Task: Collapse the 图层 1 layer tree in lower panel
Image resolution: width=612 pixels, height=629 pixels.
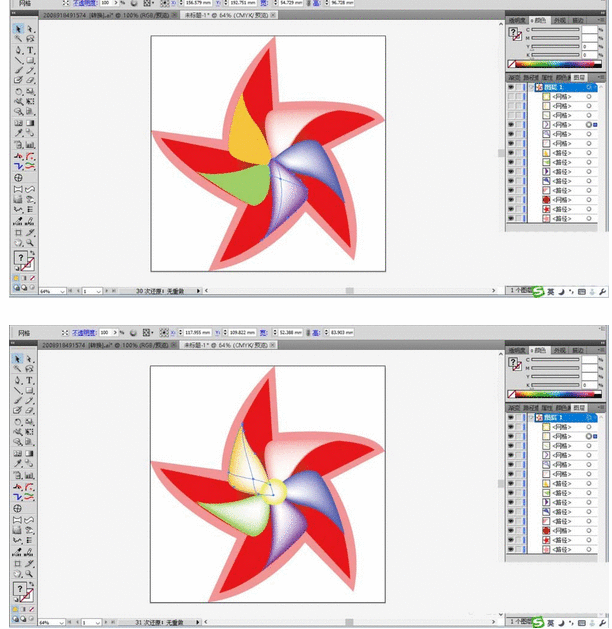Action: (x=530, y=417)
